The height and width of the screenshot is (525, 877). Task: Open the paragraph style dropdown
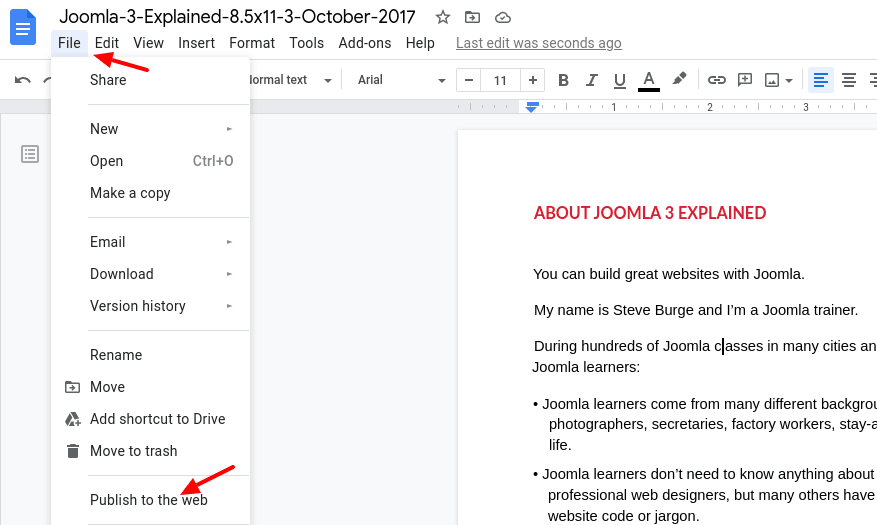point(290,80)
